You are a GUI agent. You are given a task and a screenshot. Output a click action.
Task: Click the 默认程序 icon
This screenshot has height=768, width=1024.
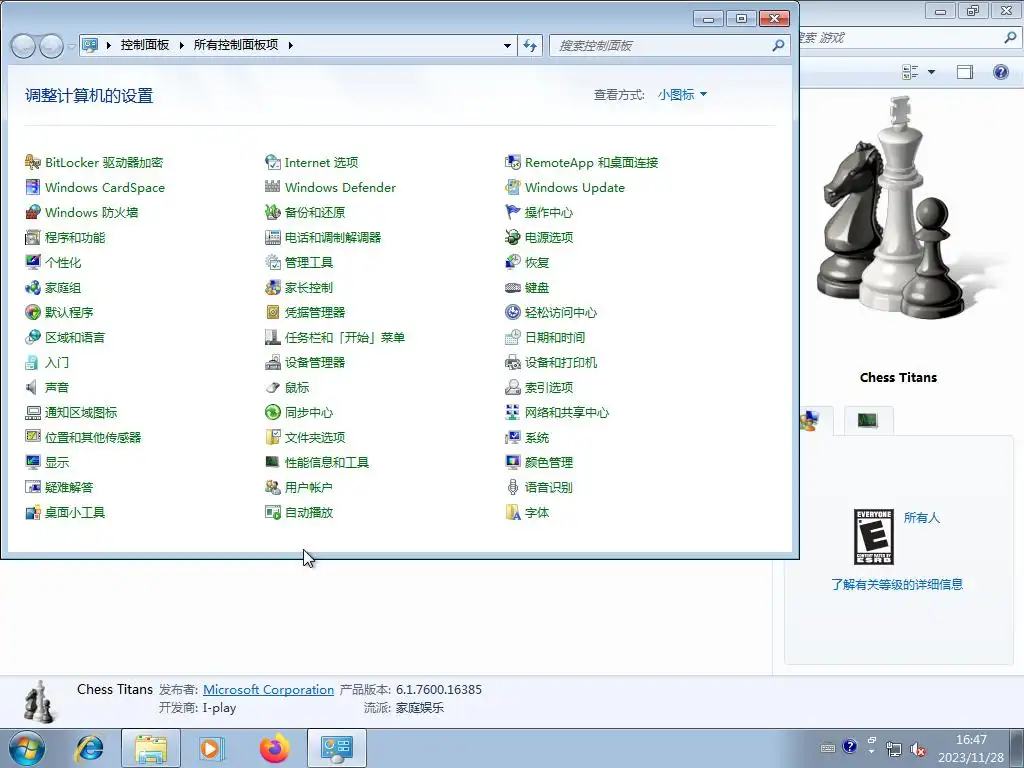33,312
